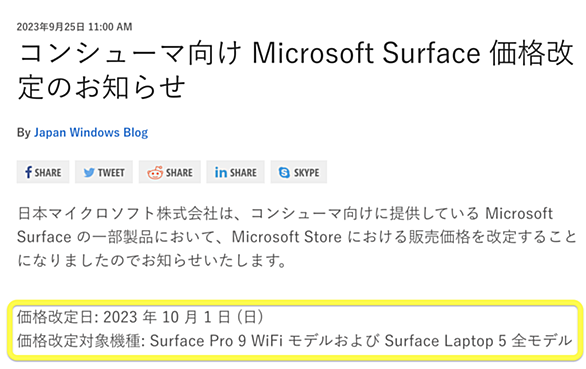Click the 2023年9月25日 publication timestamp

click(x=74, y=27)
